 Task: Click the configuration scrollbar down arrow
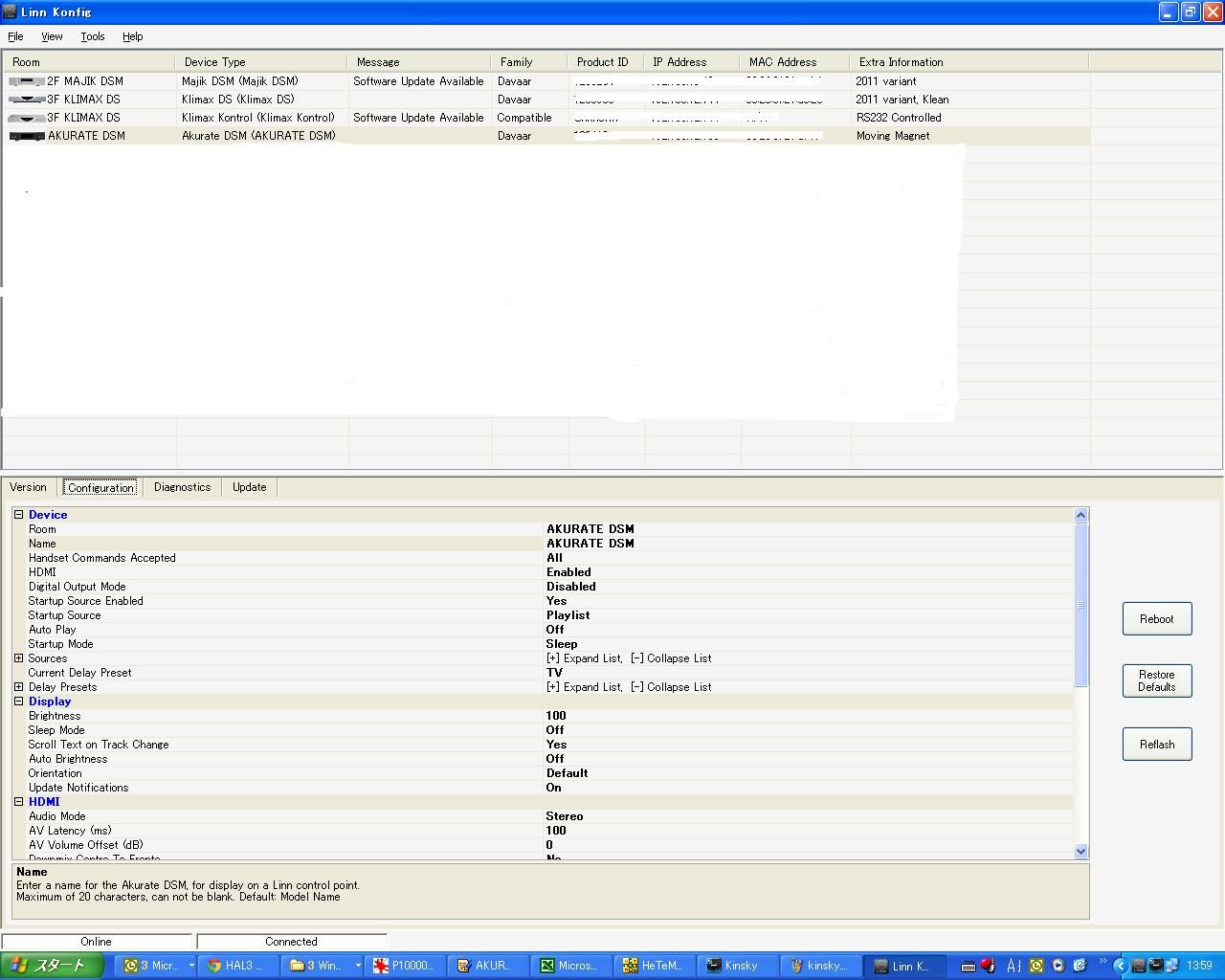[x=1080, y=851]
